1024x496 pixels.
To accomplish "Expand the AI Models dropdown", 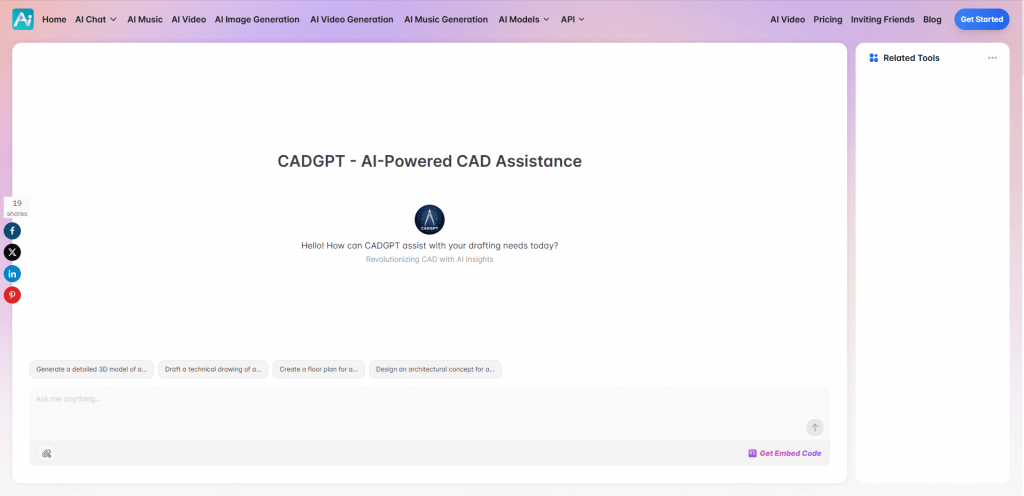I will pyautogui.click(x=524, y=20).
